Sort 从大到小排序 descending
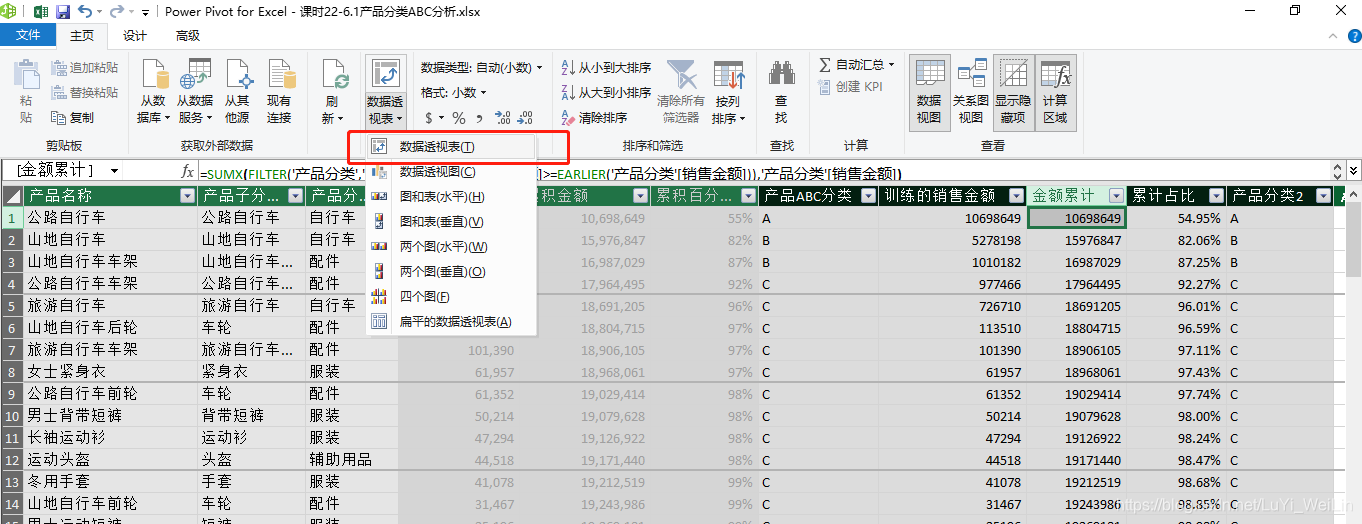 pos(606,92)
